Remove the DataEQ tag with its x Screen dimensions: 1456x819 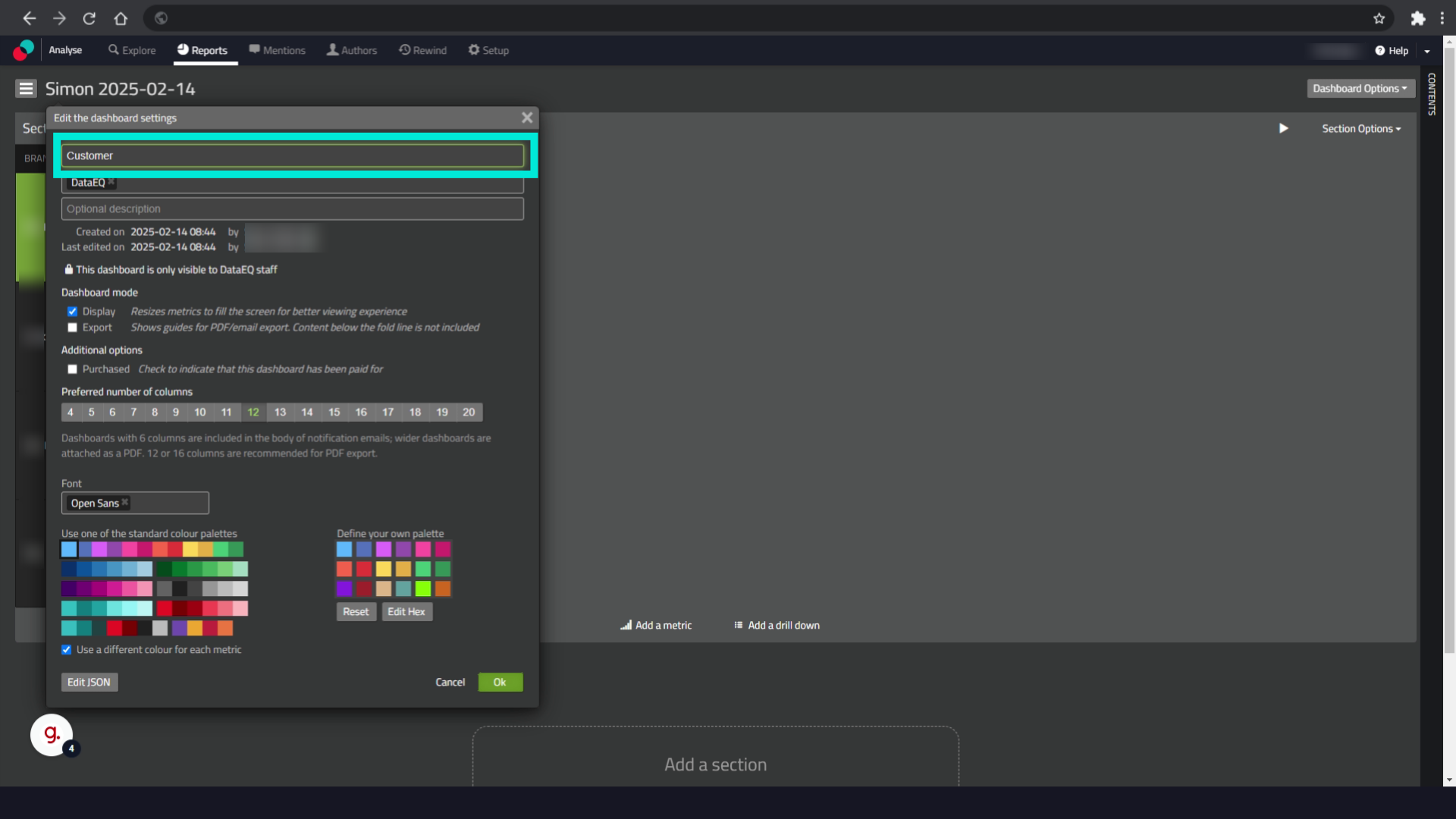coord(111,182)
